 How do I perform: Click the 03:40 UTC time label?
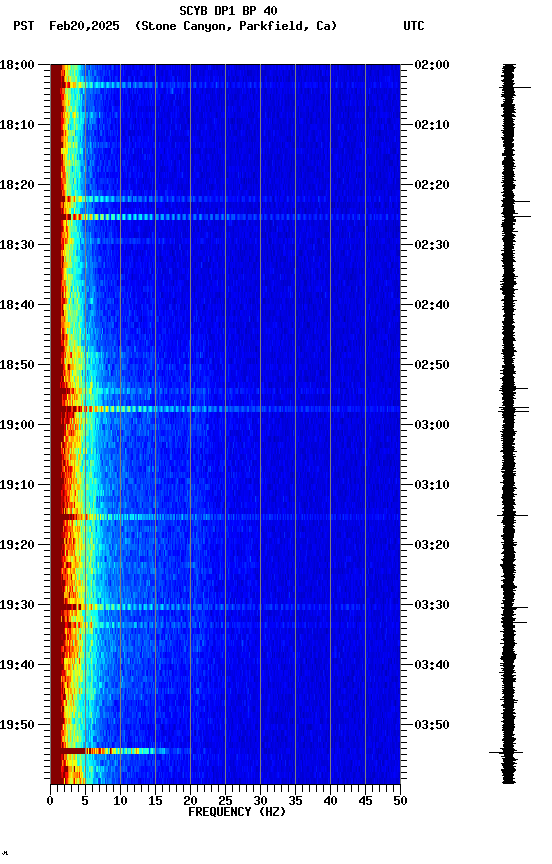point(432,665)
